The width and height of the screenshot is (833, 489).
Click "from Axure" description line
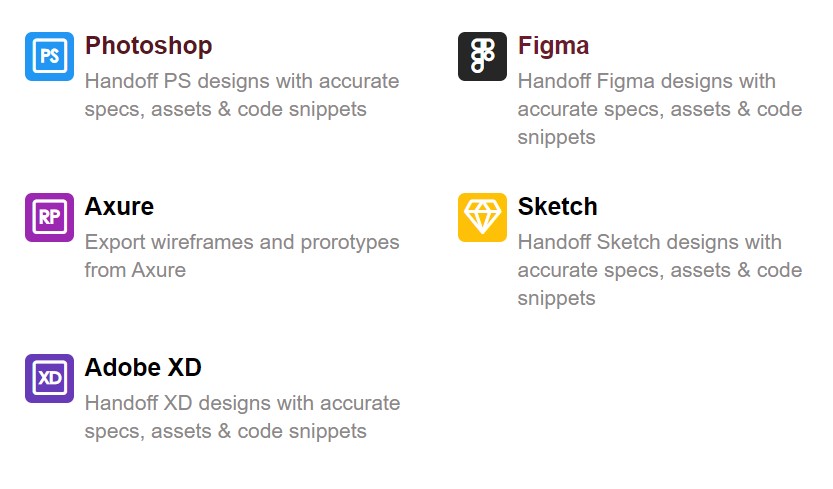point(135,270)
